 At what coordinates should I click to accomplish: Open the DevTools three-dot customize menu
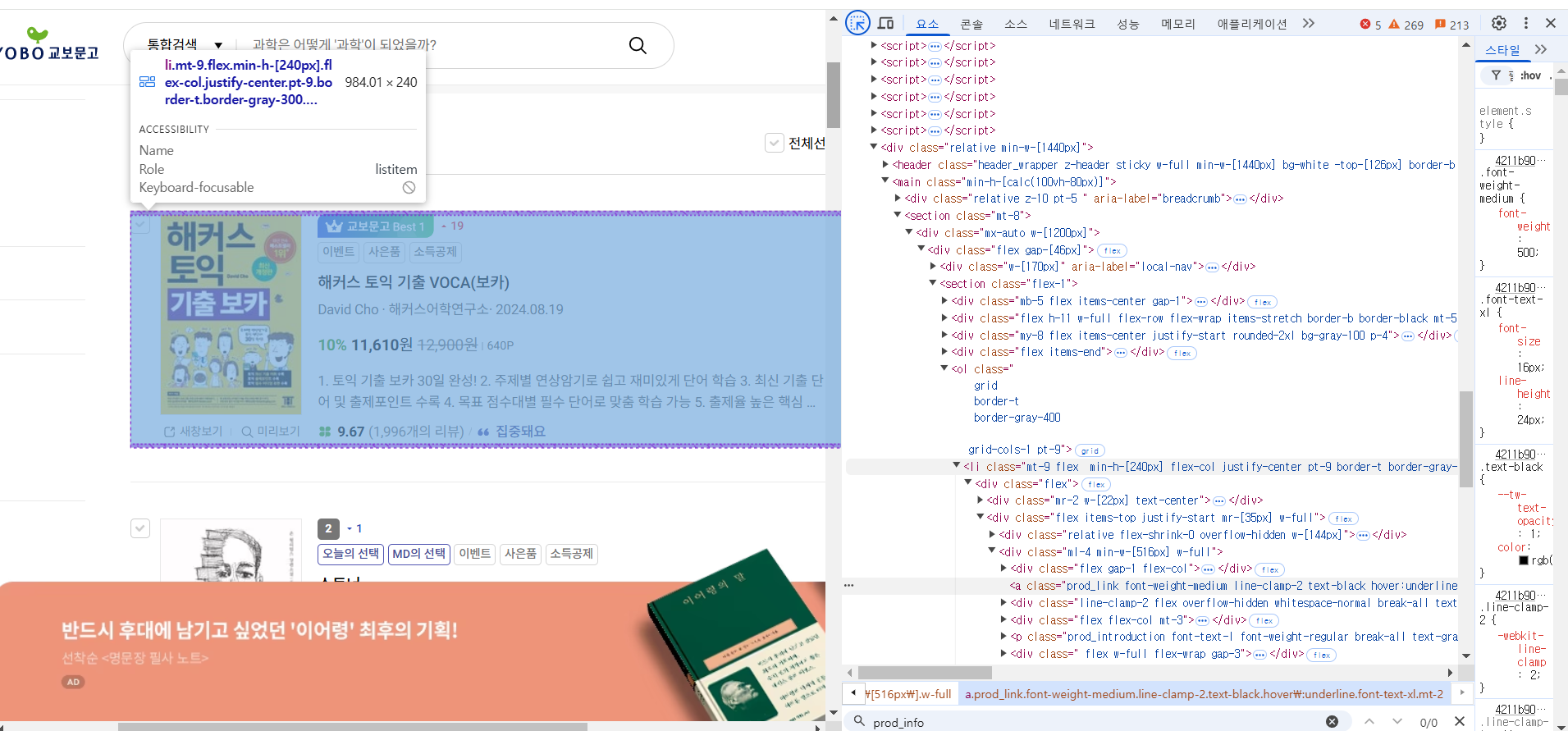point(1526,23)
